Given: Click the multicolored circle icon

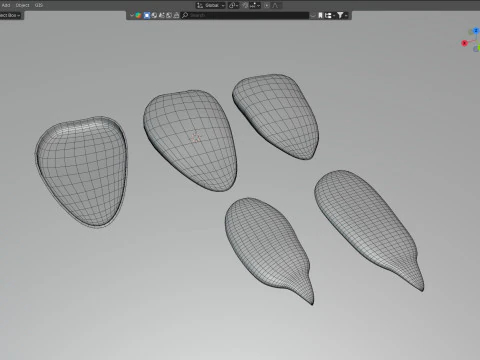Looking at the screenshot, I should (x=138, y=15).
